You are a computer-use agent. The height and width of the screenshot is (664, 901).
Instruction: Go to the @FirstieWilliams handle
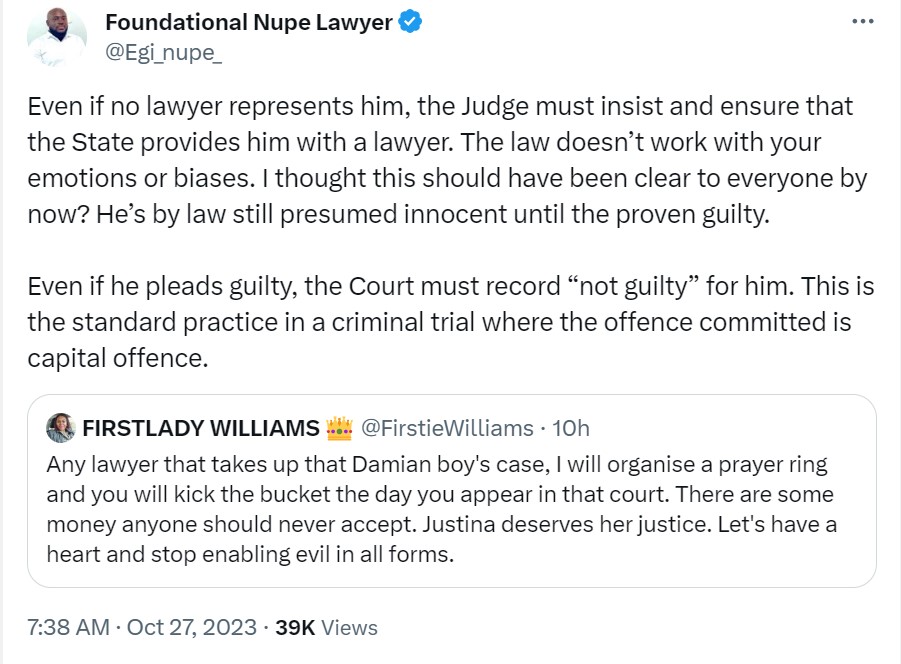point(446,428)
